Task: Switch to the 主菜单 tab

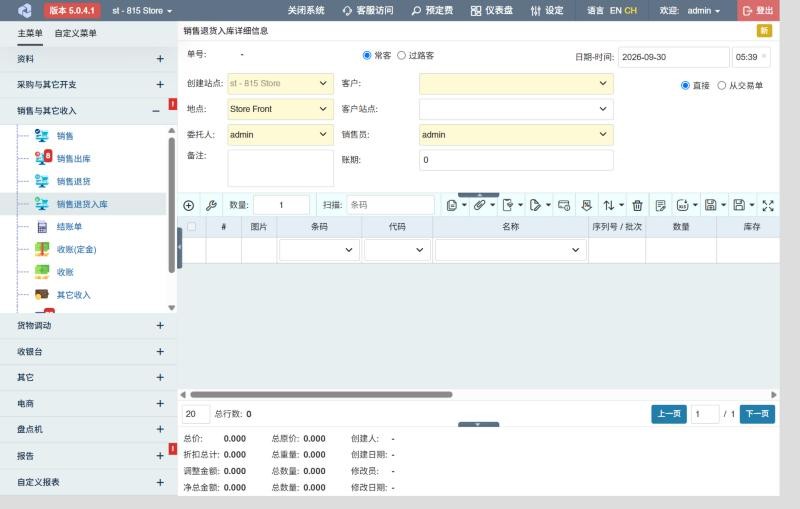Action: coord(30,33)
